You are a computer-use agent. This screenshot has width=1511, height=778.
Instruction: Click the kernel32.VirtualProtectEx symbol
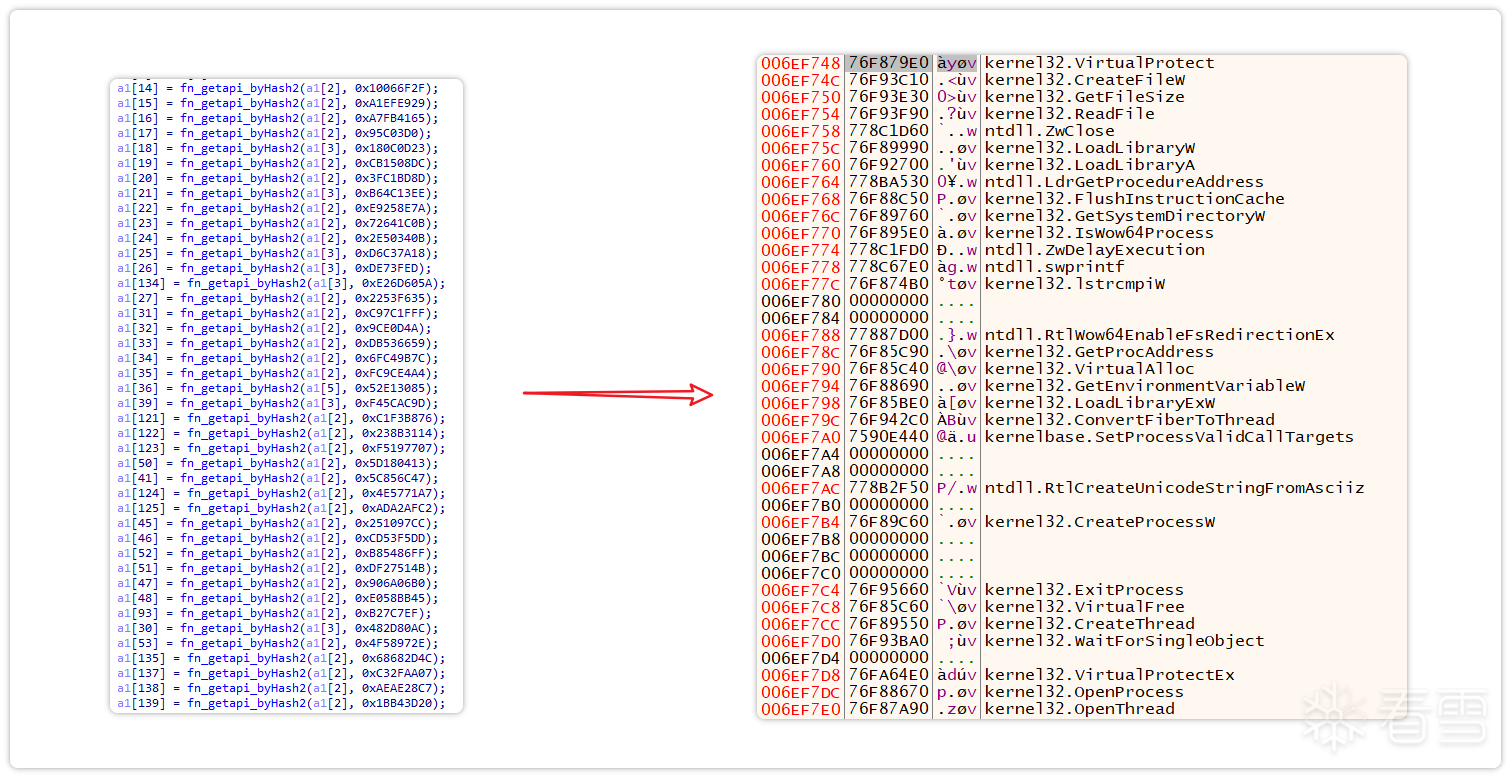[x=1109, y=675]
